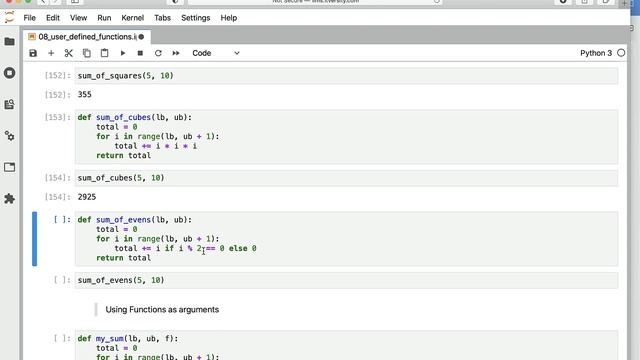Restart the kernel with circular arrow icon

click(158, 53)
